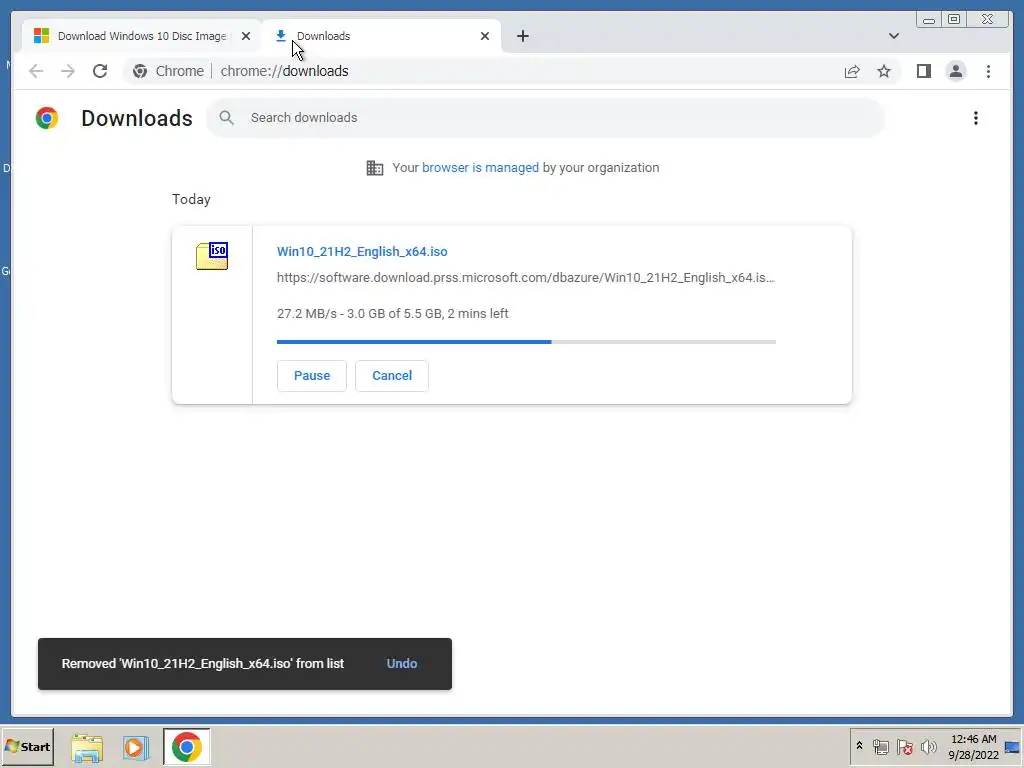Viewport: 1024px width, 768px height.
Task: Minimize the Chrome window
Action: (929, 20)
